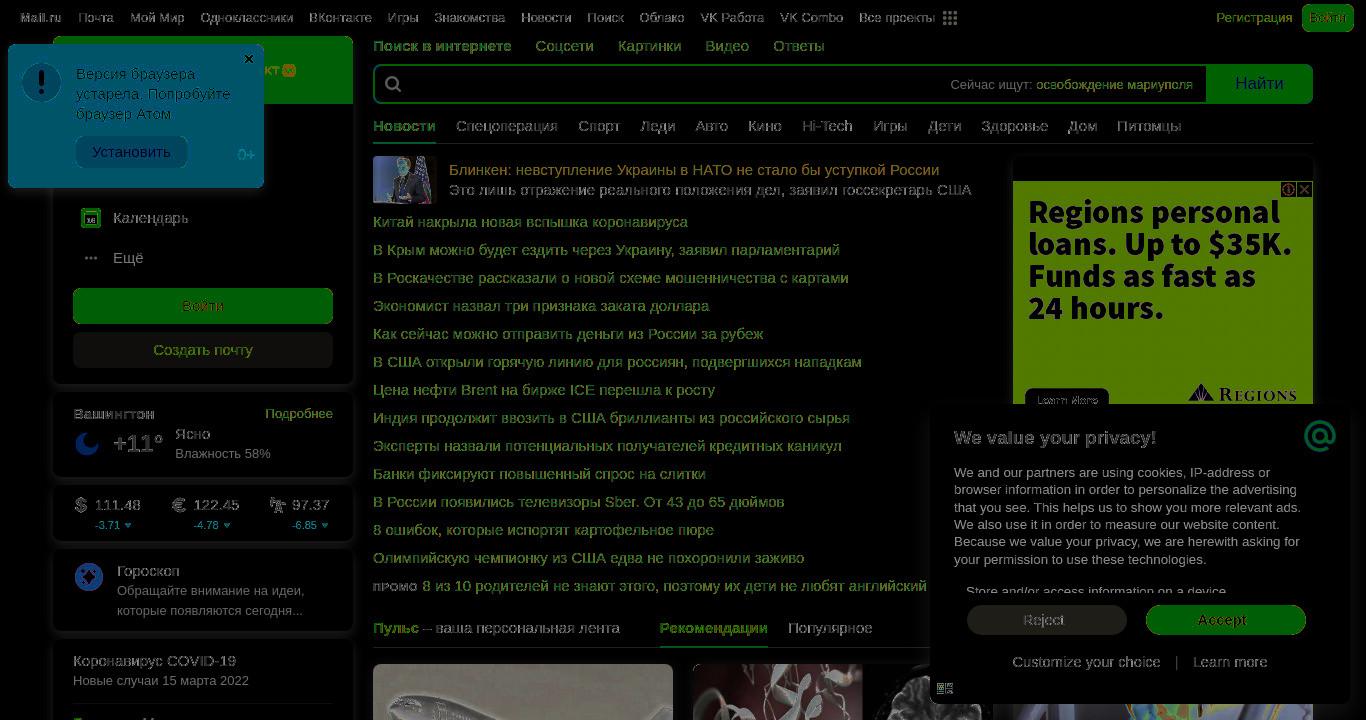Close the outdated browser notification popup
1366x720 pixels.
pyautogui.click(x=249, y=59)
